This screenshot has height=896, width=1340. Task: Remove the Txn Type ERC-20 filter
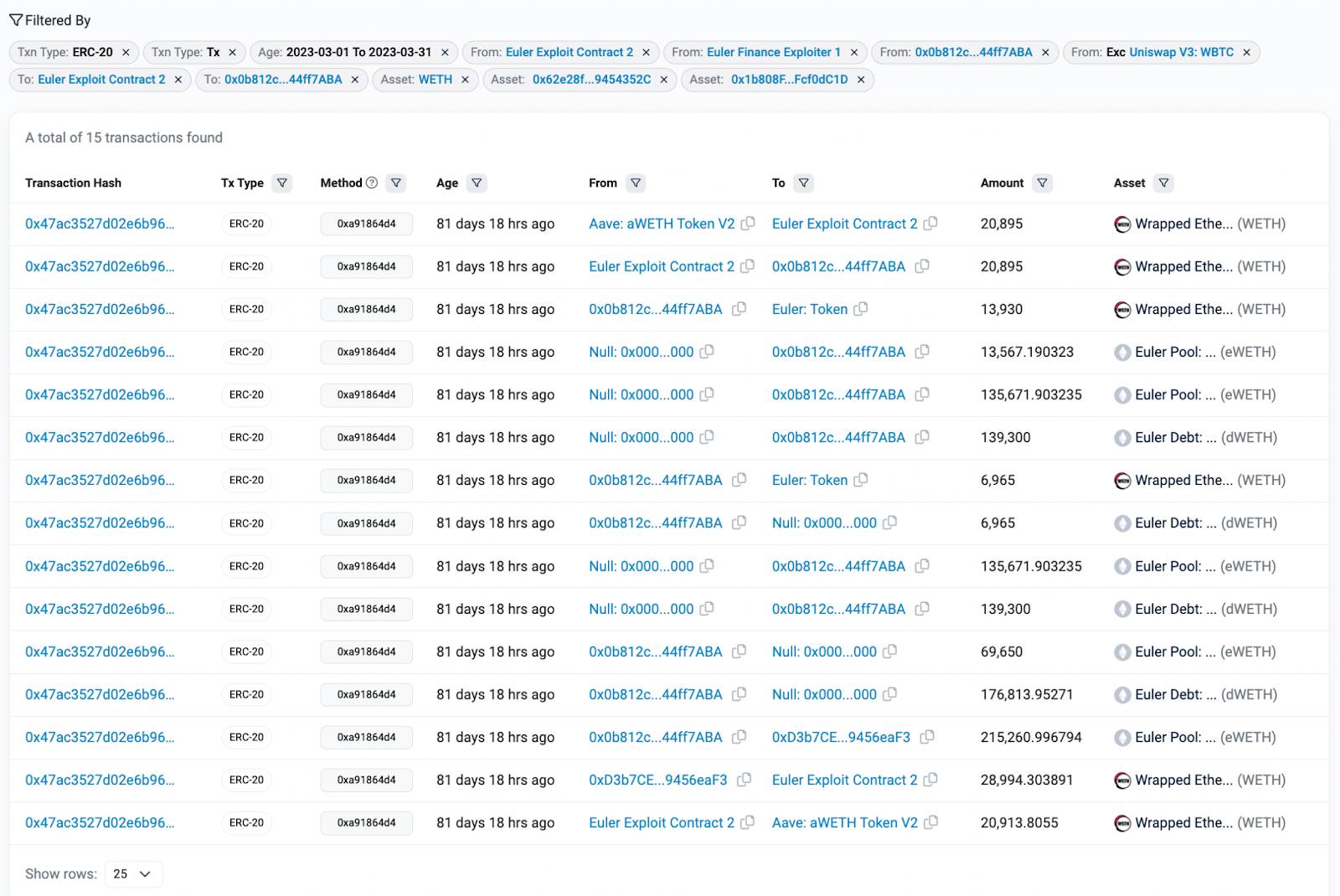(126, 52)
